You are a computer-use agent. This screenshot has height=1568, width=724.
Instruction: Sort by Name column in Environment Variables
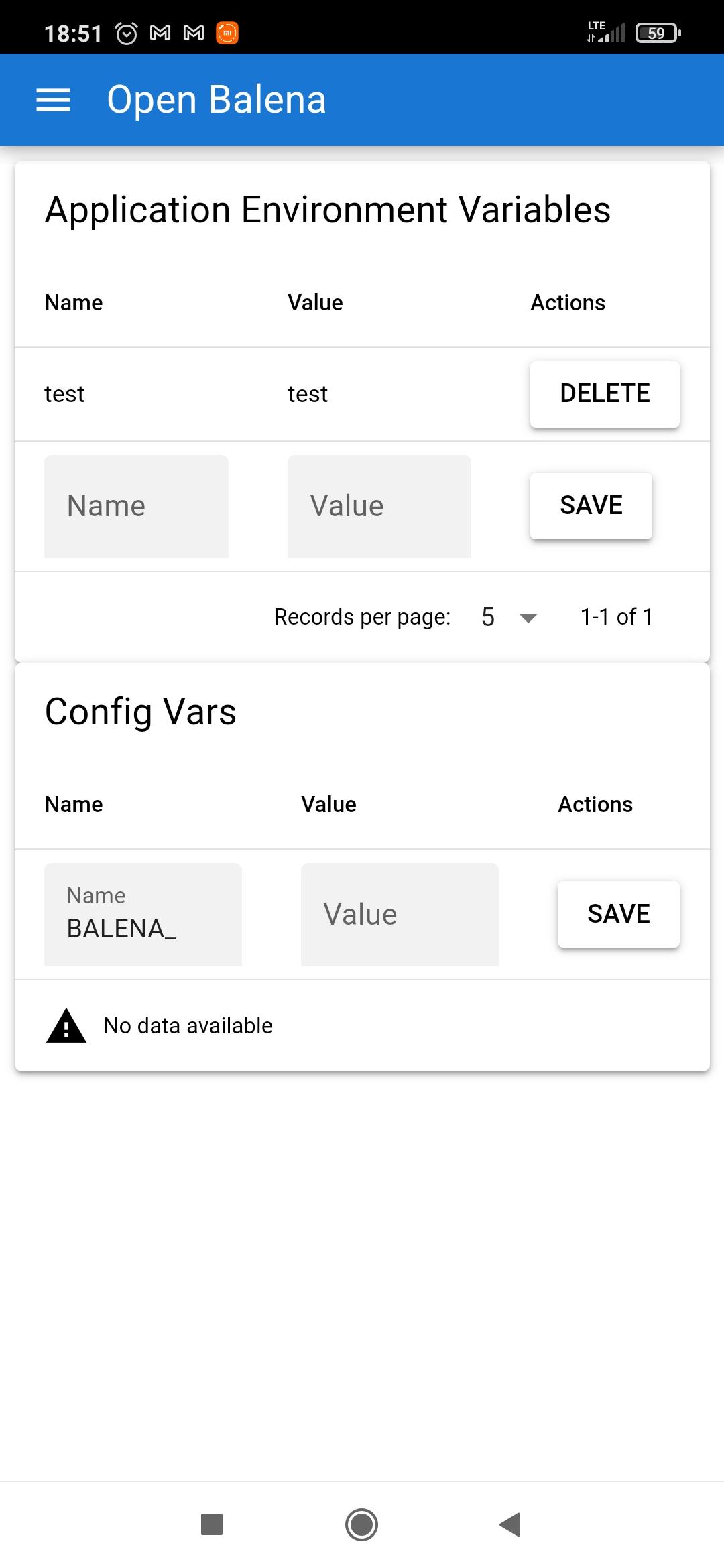[x=74, y=303]
